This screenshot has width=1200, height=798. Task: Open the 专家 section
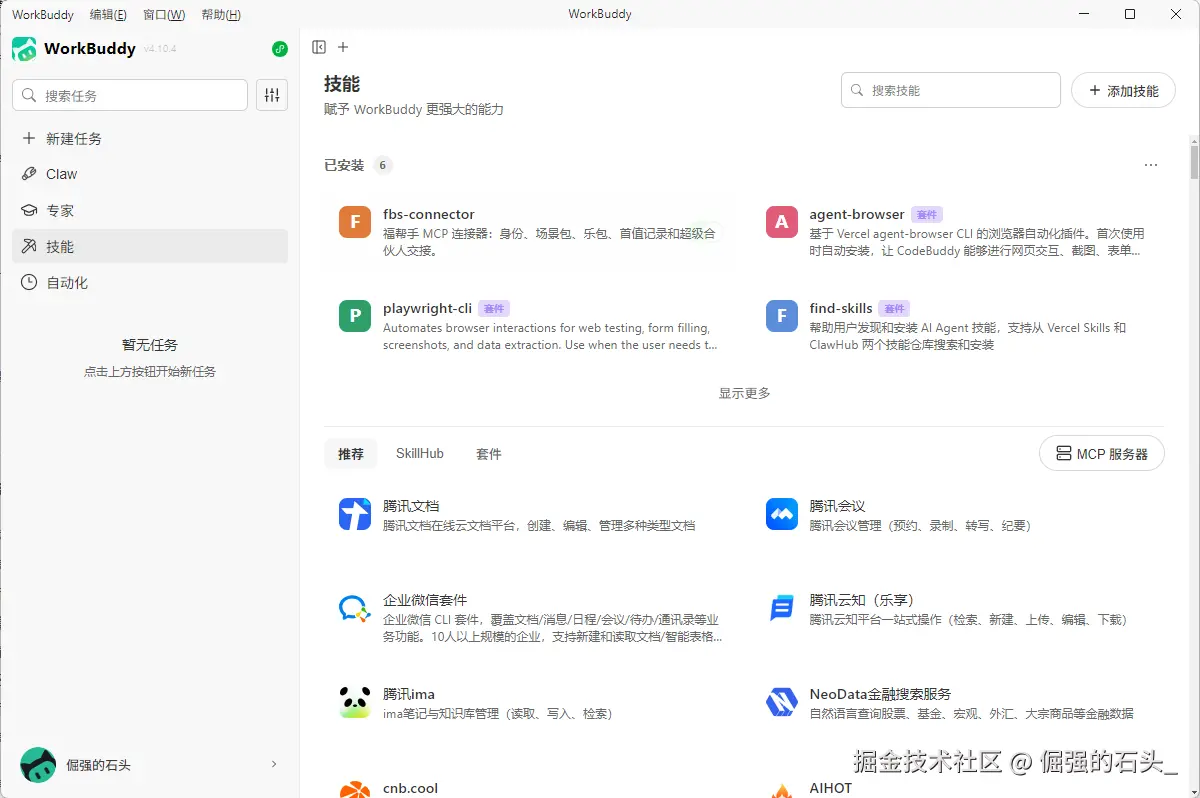pos(150,211)
